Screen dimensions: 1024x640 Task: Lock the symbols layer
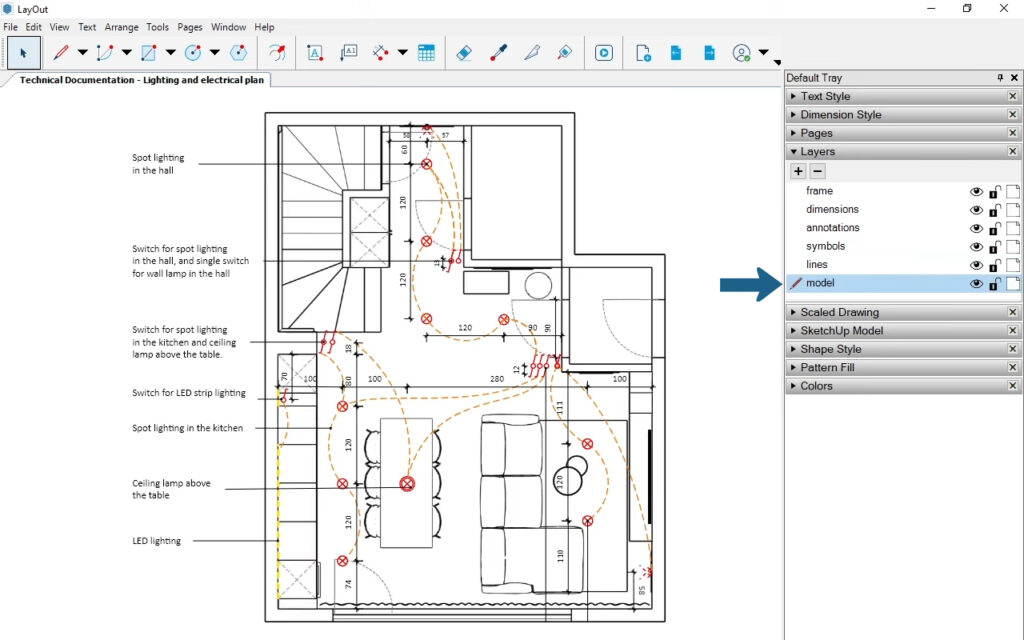point(994,247)
